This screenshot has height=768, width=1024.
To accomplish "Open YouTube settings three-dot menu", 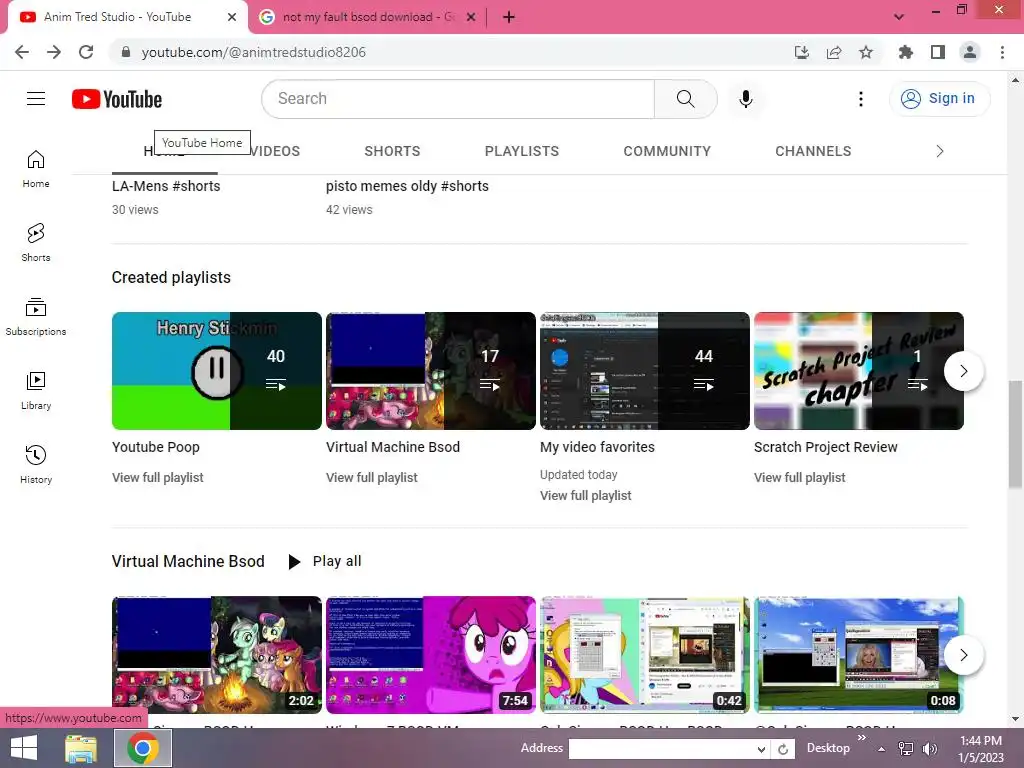I will pyautogui.click(x=861, y=99).
